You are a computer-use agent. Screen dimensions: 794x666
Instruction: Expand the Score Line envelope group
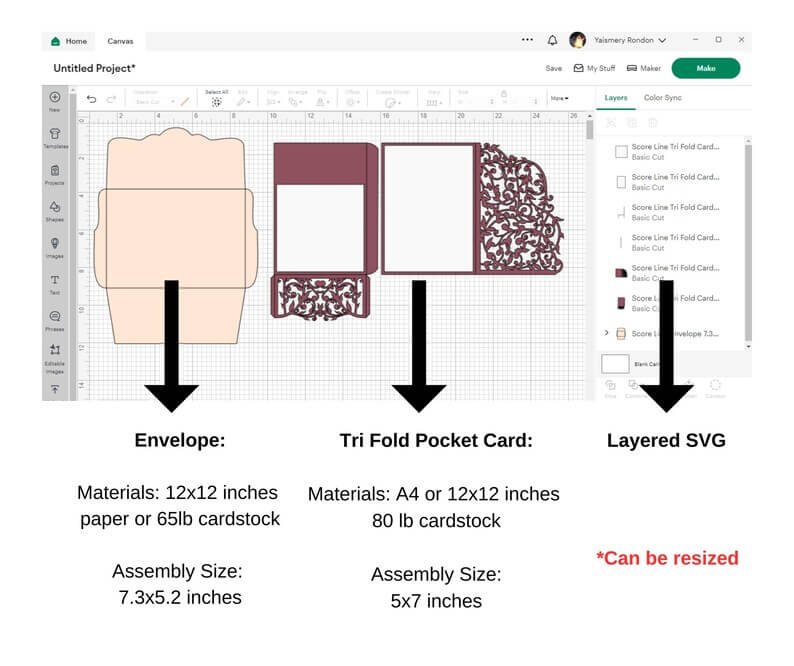pyautogui.click(x=606, y=333)
